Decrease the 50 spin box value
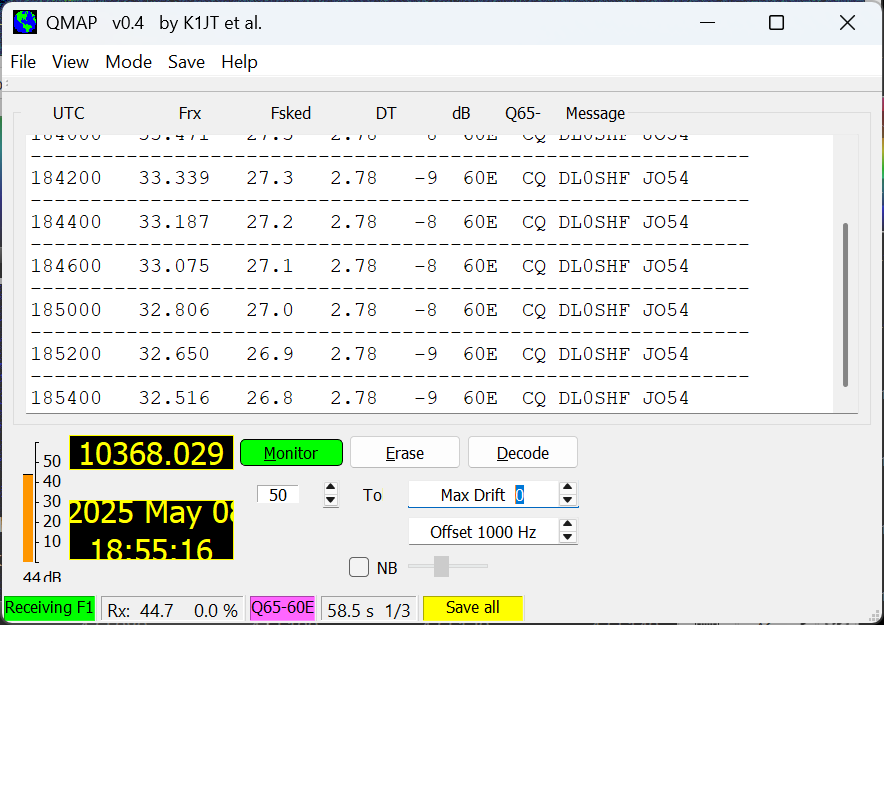This screenshot has width=884, height=797. [x=331, y=501]
